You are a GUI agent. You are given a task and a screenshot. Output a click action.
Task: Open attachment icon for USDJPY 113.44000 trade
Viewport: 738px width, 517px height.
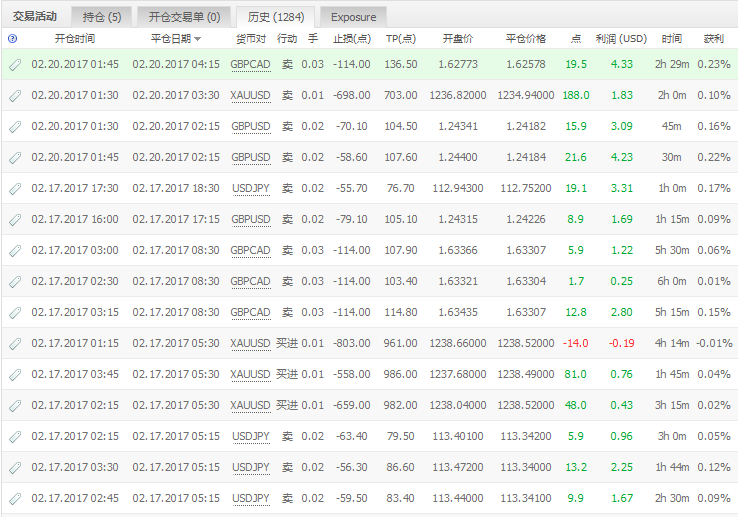[15, 499]
